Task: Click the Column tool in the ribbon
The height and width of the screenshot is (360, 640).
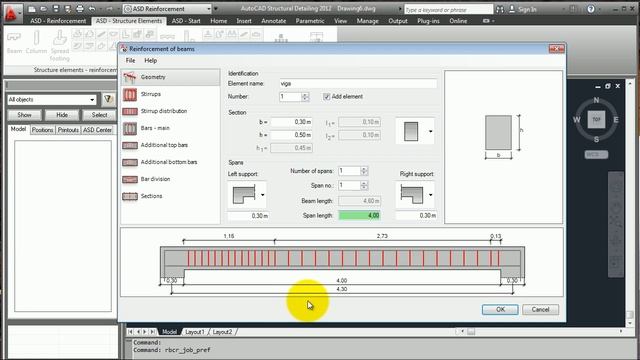Action: tap(36, 43)
